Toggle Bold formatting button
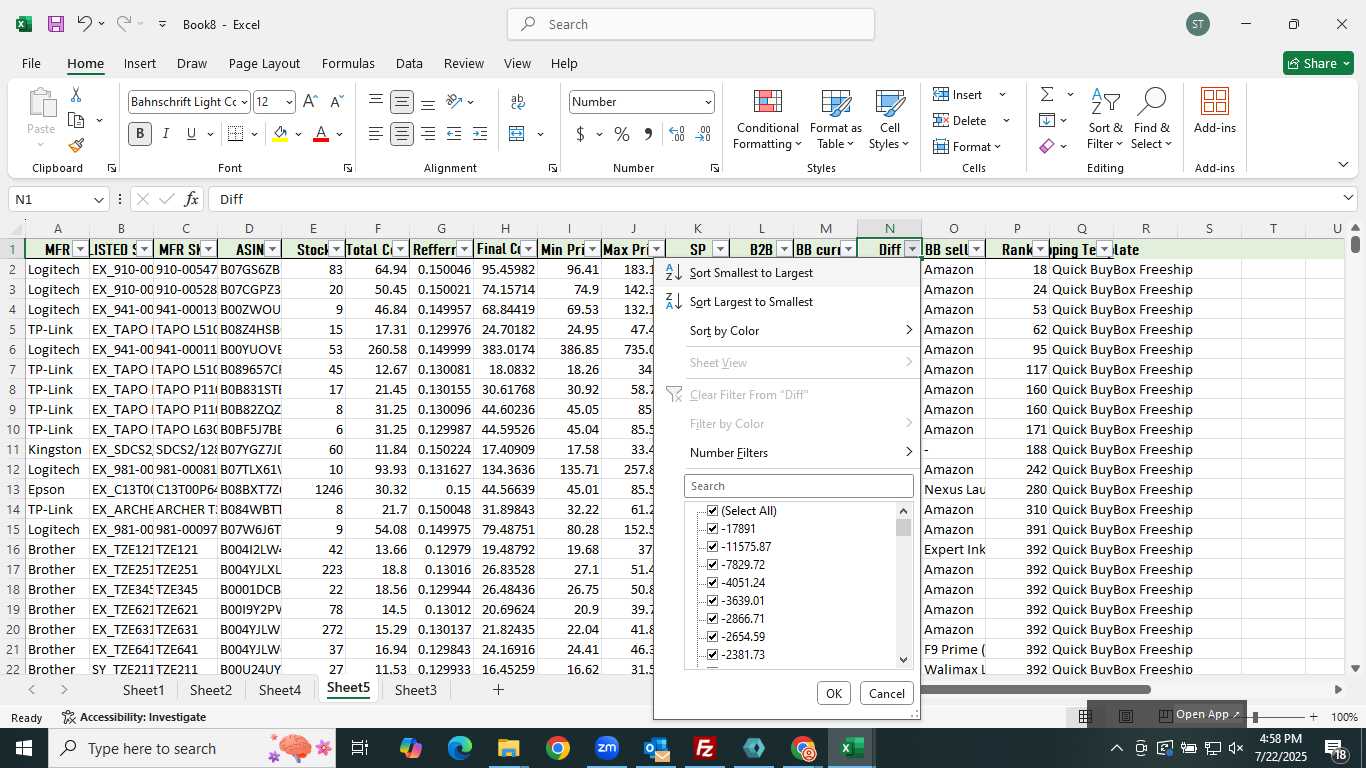This screenshot has width=1366, height=768. [140, 134]
